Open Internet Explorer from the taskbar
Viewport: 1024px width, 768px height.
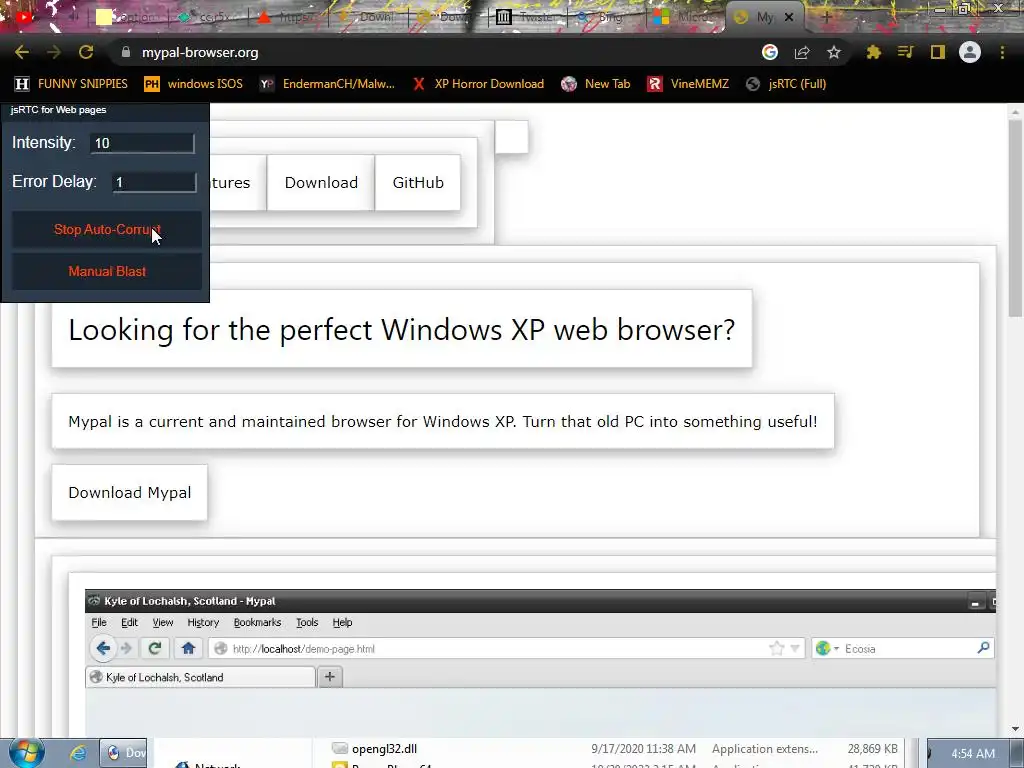pos(77,753)
